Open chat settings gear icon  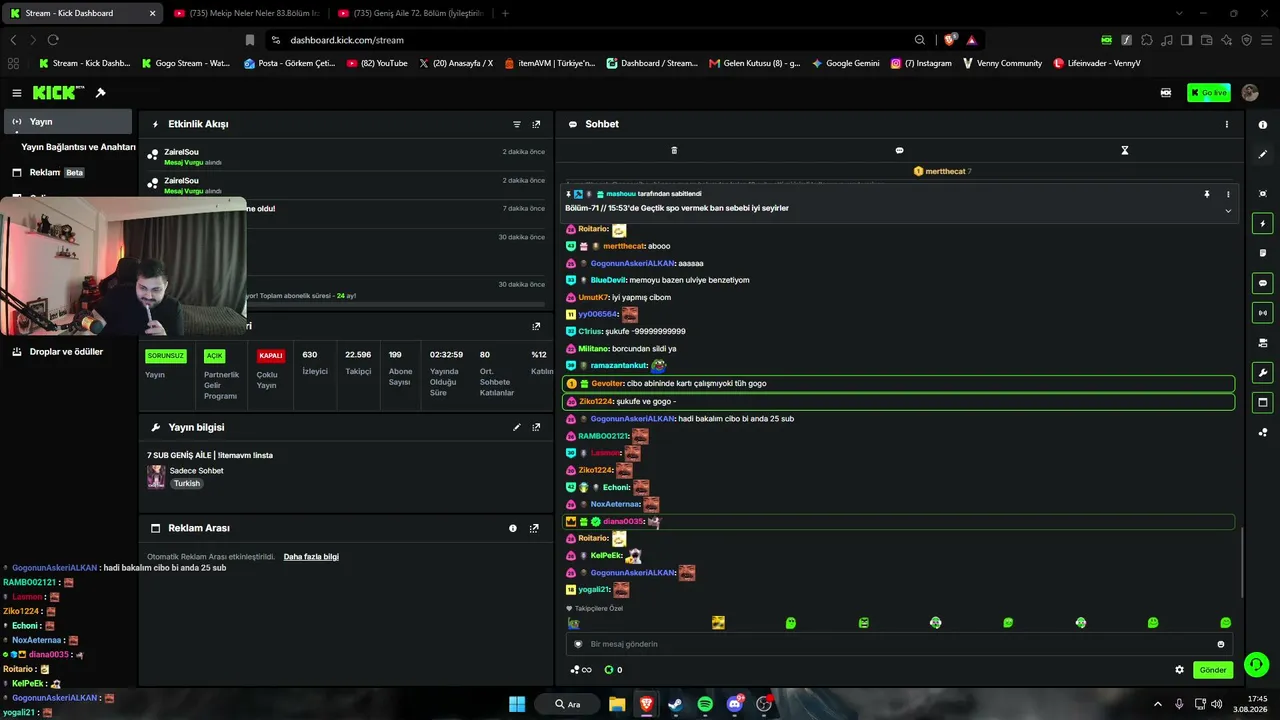(1179, 670)
